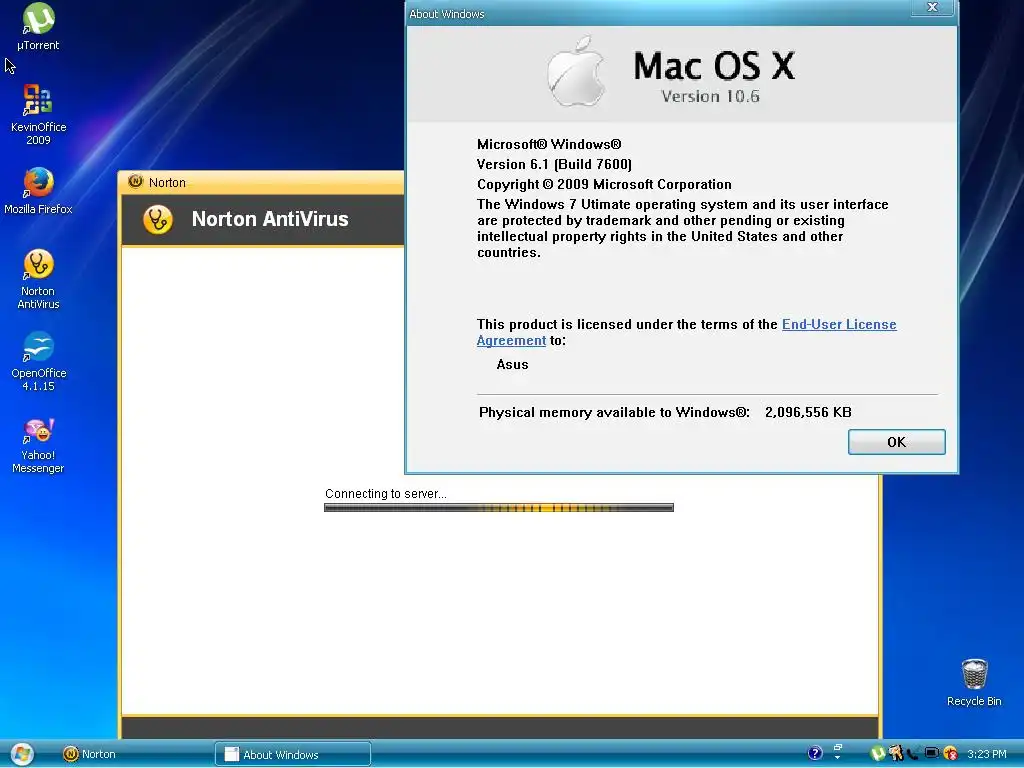Select the Norton AntiVirus desktop shortcut
Image resolution: width=1024 pixels, height=768 pixels.
tap(38, 279)
